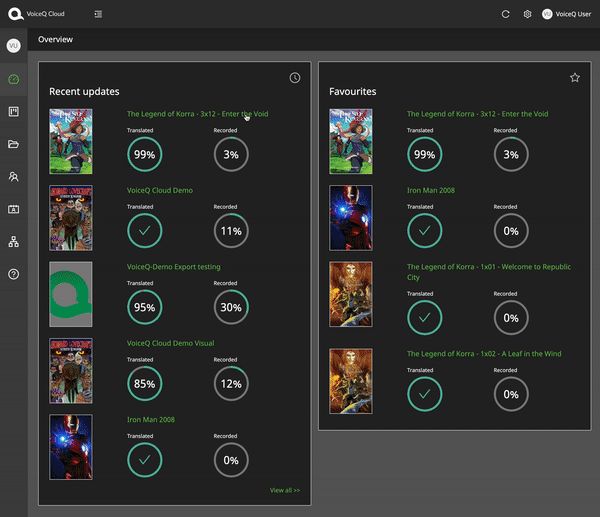Click Iron Man poster in Recent updates

(x=71, y=447)
